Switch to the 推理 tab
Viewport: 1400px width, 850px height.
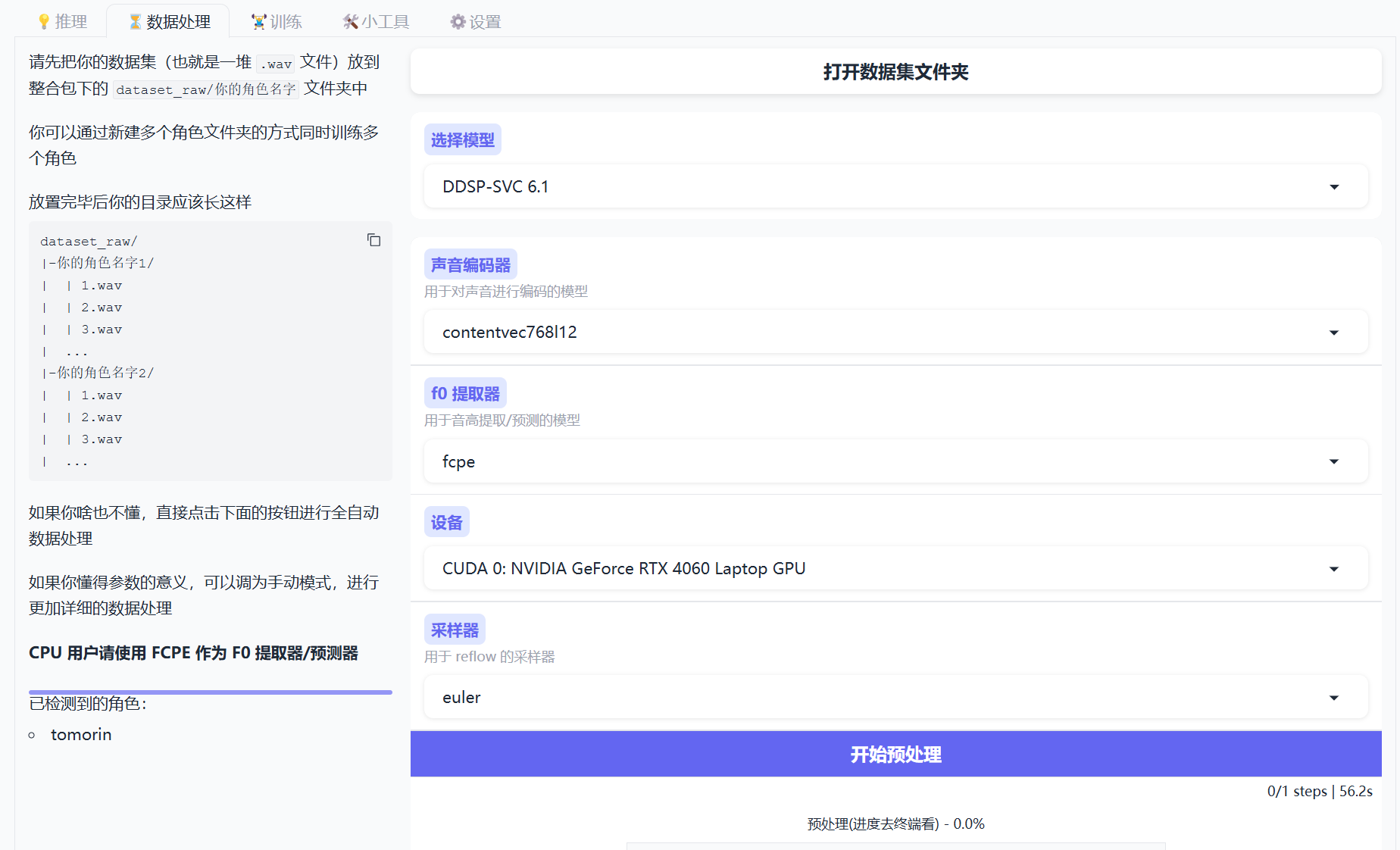71,22
